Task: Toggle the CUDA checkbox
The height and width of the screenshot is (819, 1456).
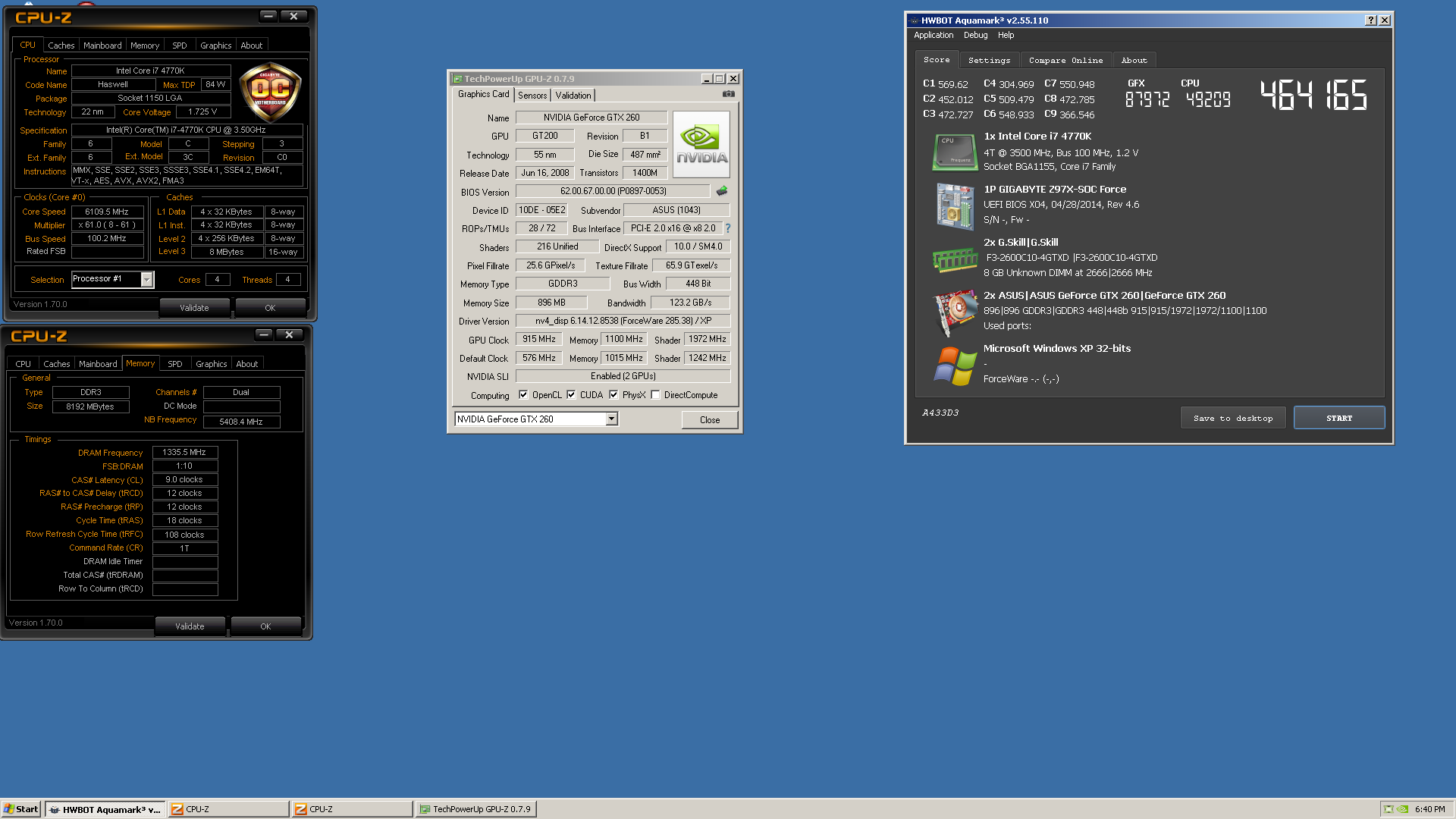Action: click(x=571, y=394)
